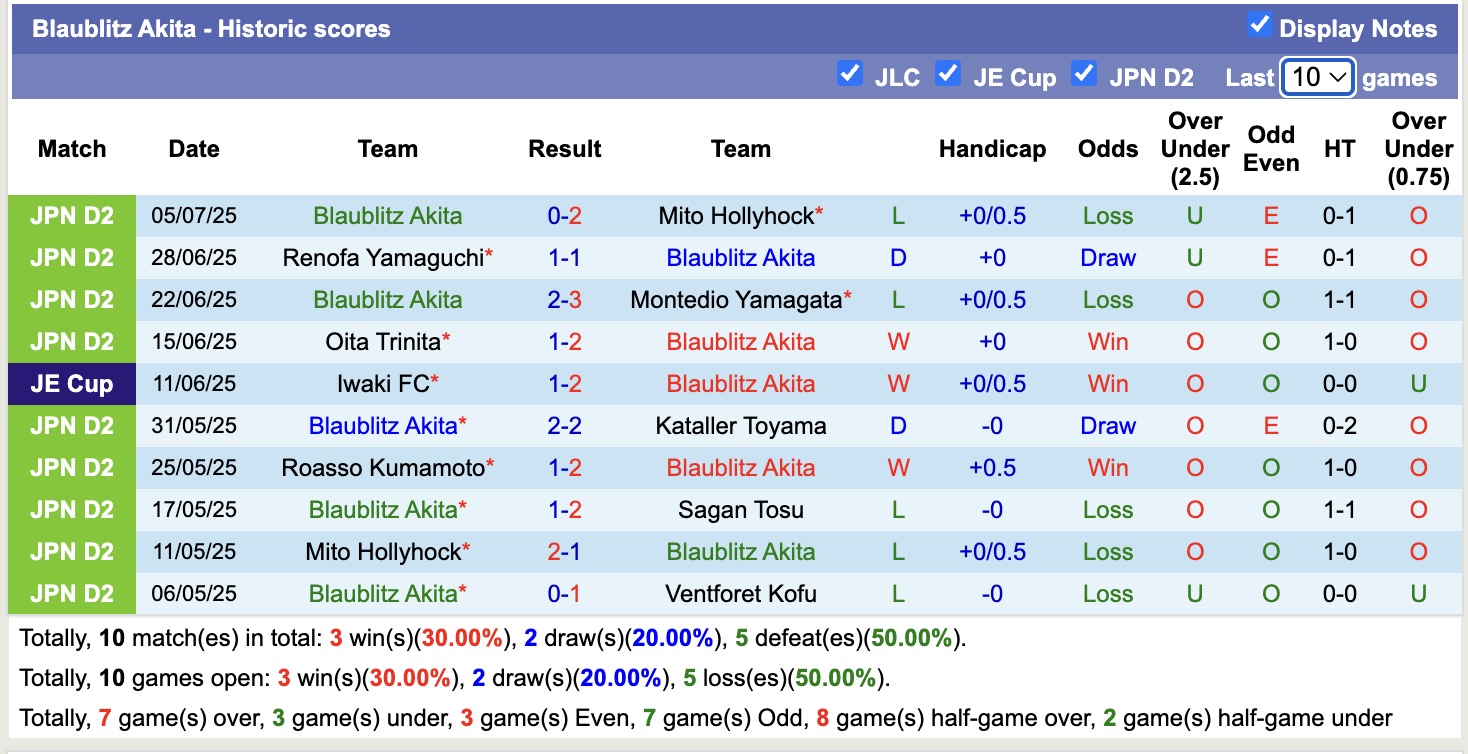The height and width of the screenshot is (754, 1468).
Task: Click the Ventforet Kofu team link
Action: [741, 594]
